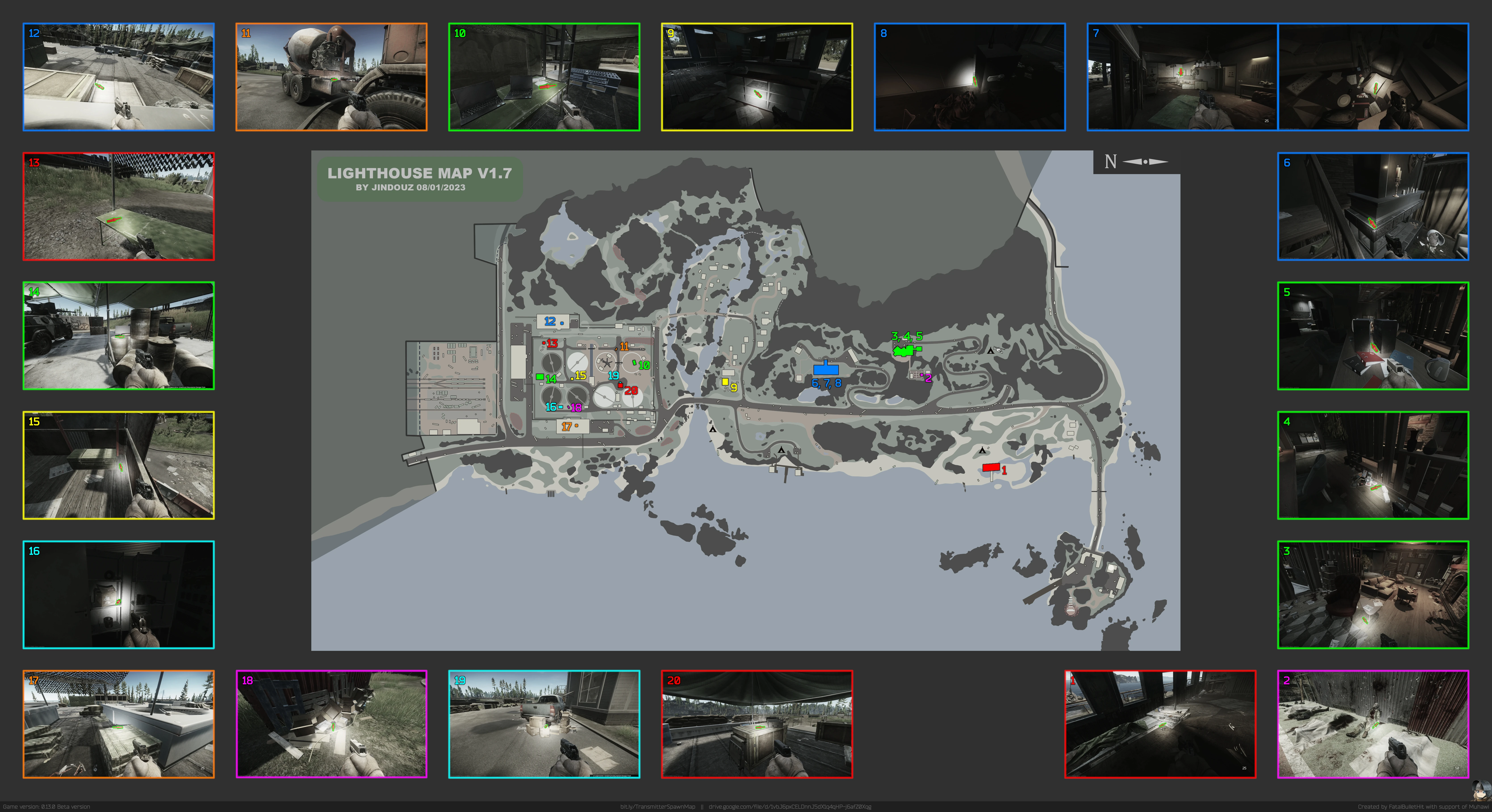Open the blue-framed thumbnail number 6

click(1373, 207)
